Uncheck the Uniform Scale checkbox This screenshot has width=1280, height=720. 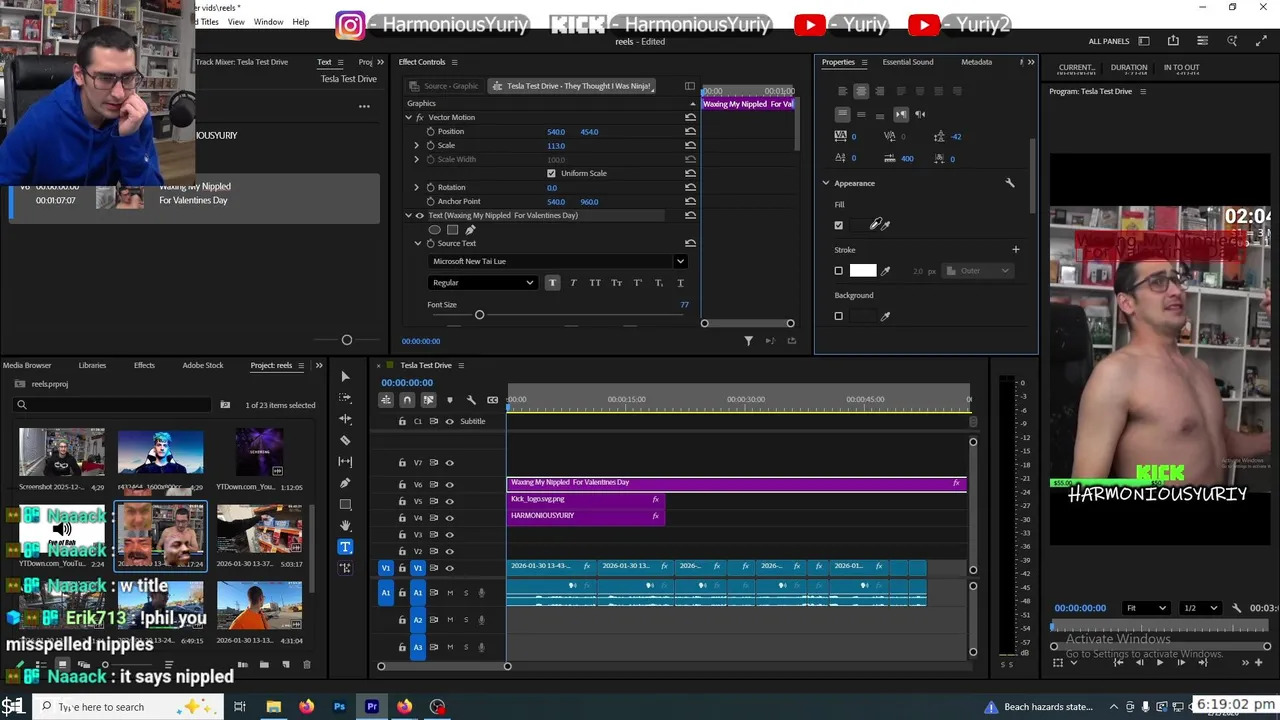pyautogui.click(x=551, y=174)
